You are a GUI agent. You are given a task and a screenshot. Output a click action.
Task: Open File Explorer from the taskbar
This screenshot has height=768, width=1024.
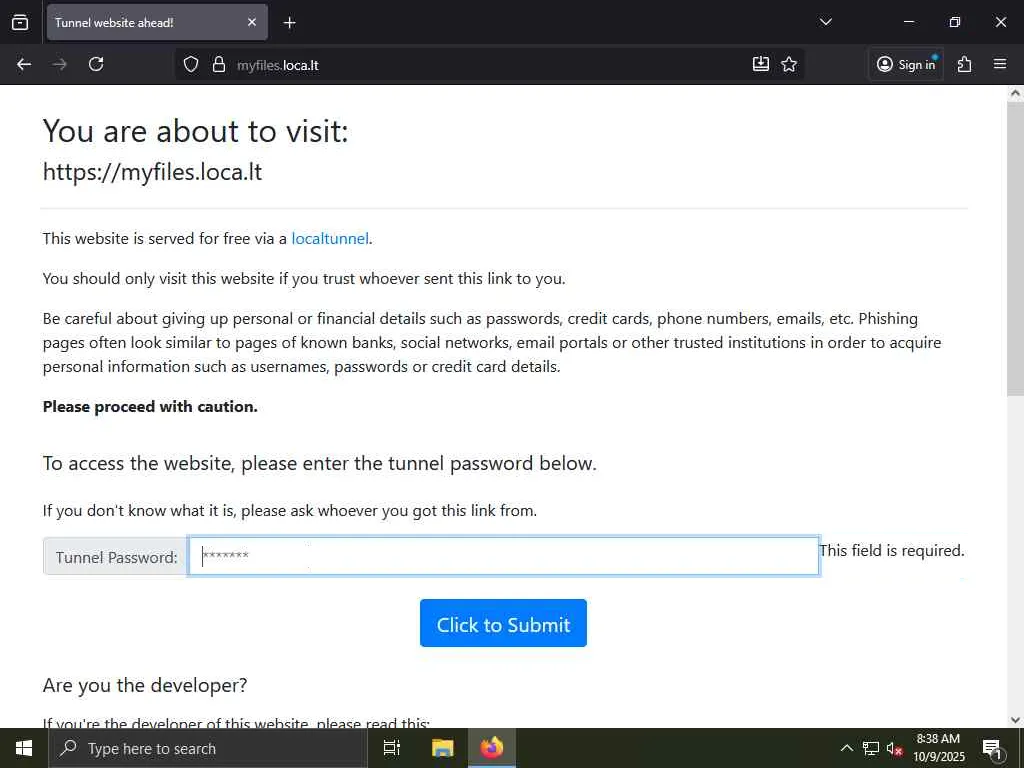point(443,748)
